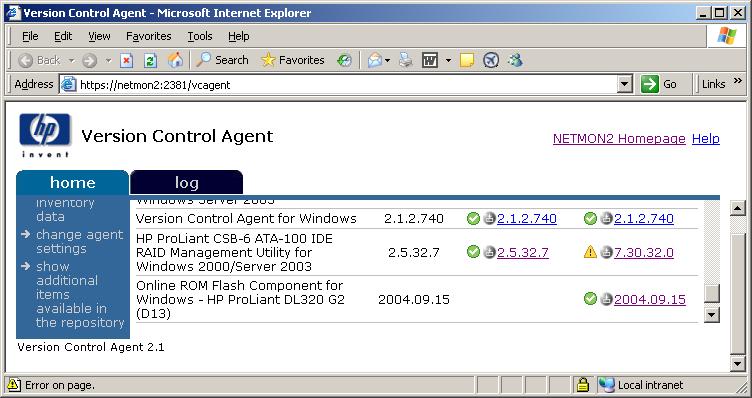The image size is (752, 398).
Task: Click the Windows flag logo
Action: coord(727,36)
